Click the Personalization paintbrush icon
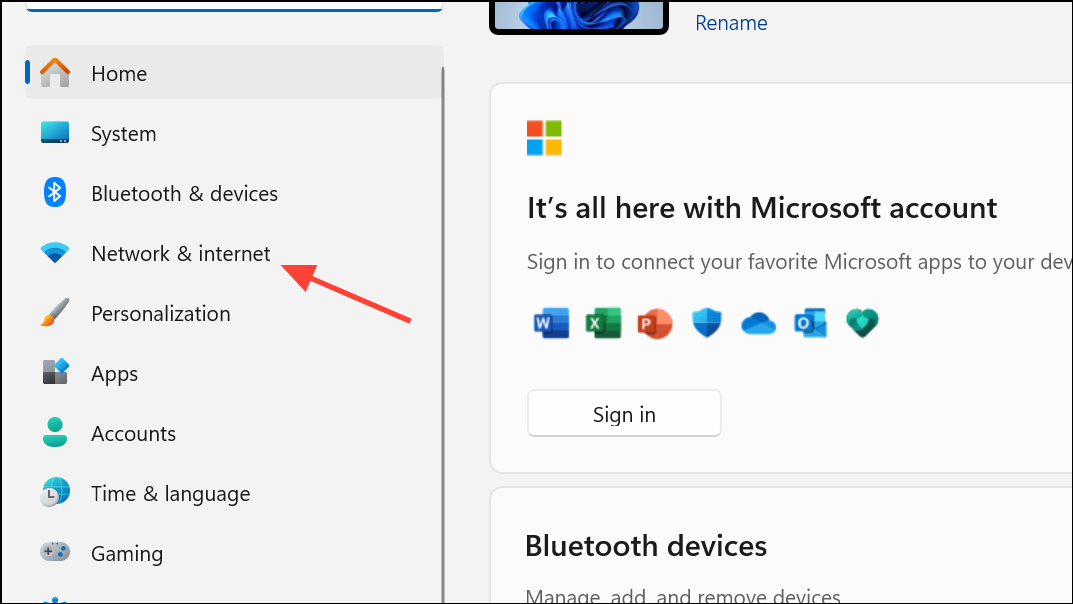Viewport: 1073px width, 604px height. coord(55,312)
